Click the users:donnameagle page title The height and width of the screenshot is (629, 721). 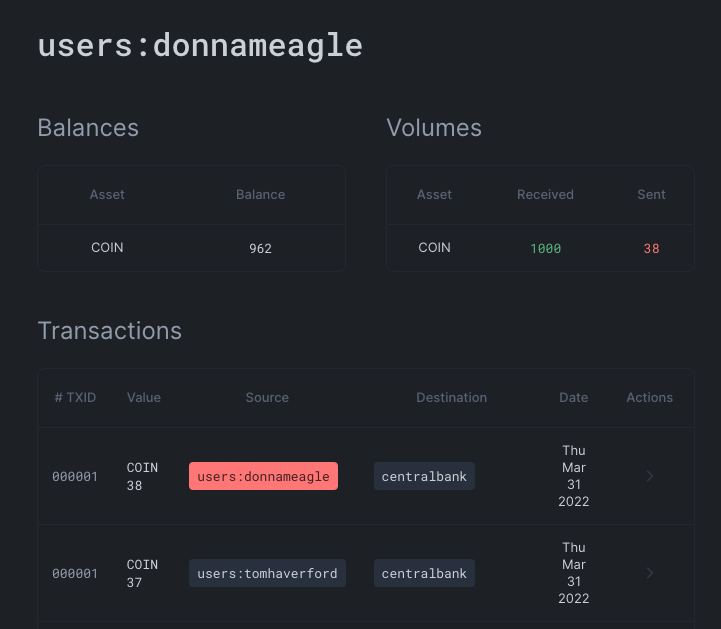200,46
